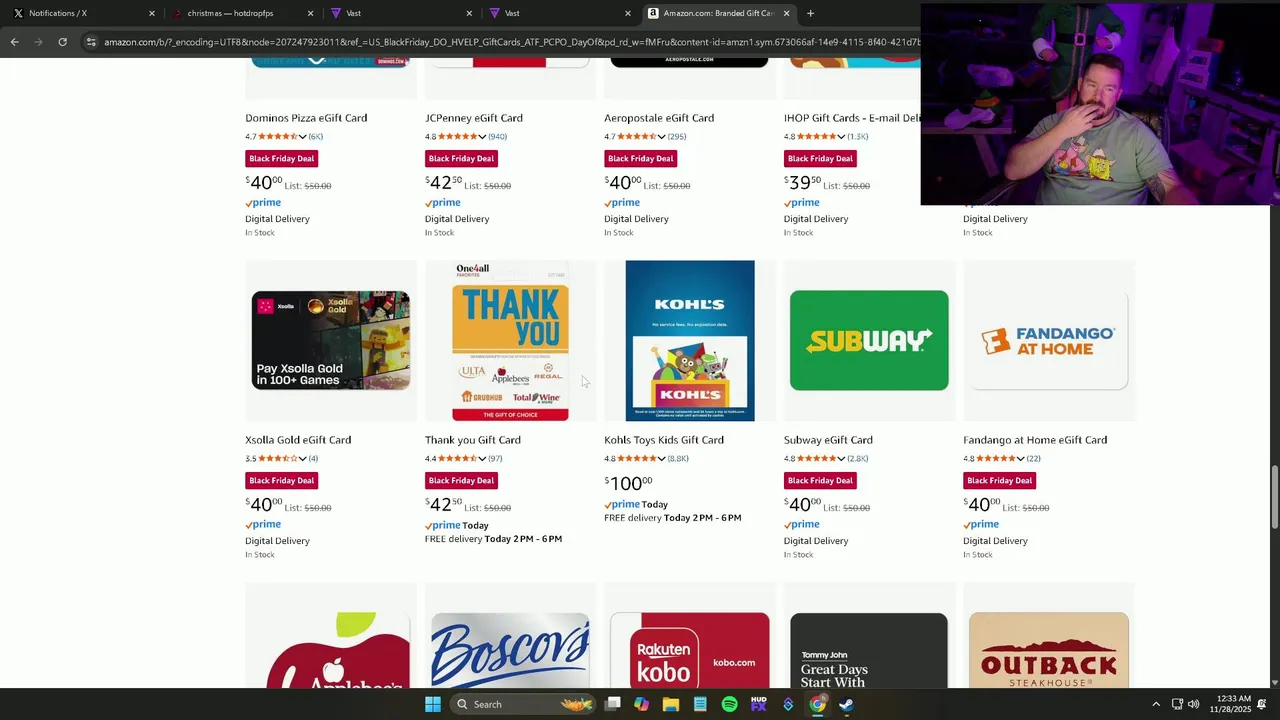The height and width of the screenshot is (720, 1280).
Task: Expand Dominos Pizza rating dropdown
Action: [303, 137]
